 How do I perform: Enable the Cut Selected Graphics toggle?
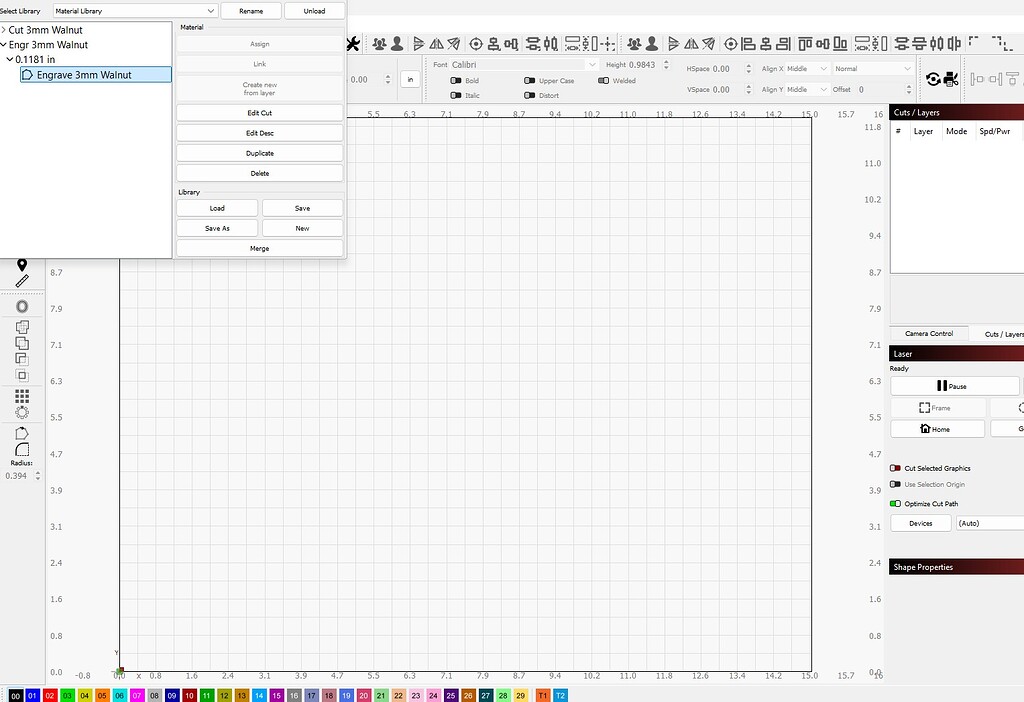tap(895, 468)
